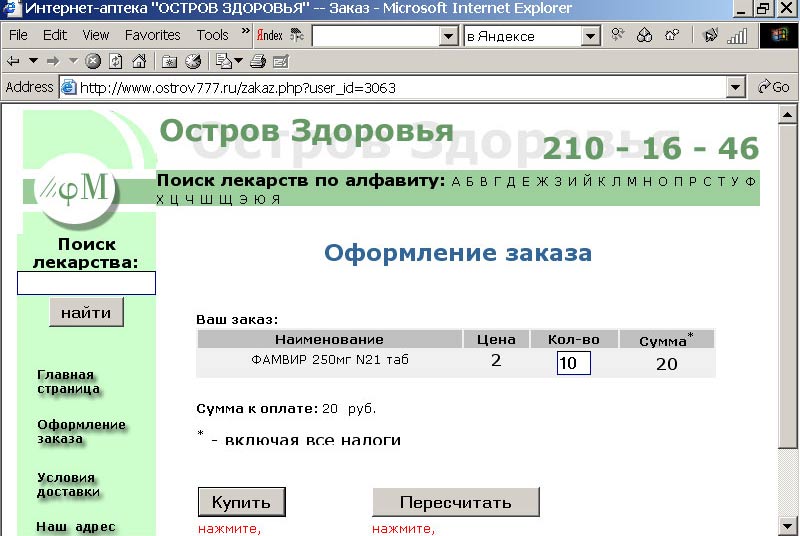The width and height of the screenshot is (800, 536).
Task: Click the 'найти' search button
Action: point(86,313)
